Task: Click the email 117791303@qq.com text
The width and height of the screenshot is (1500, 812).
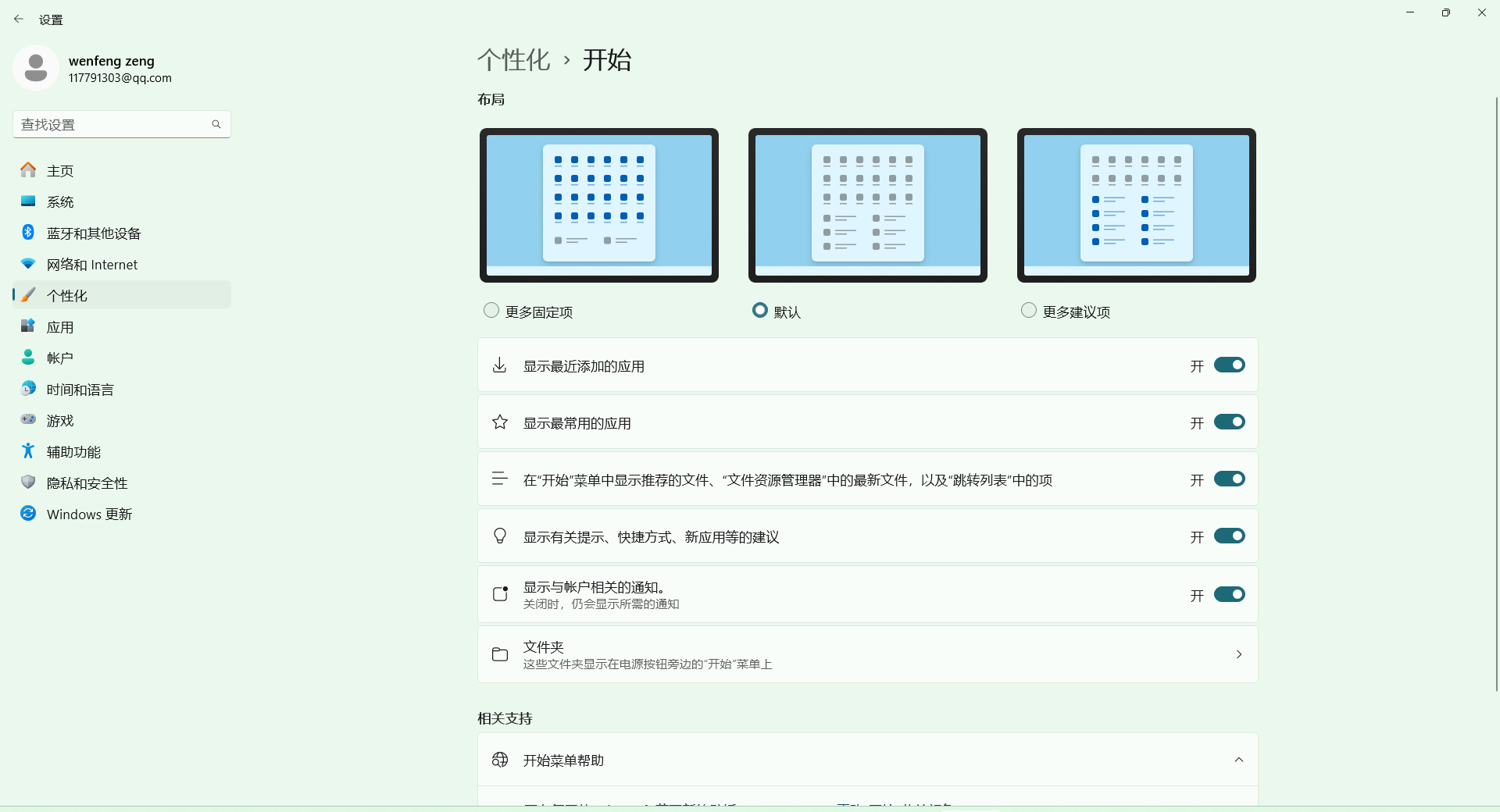Action: coord(120,78)
